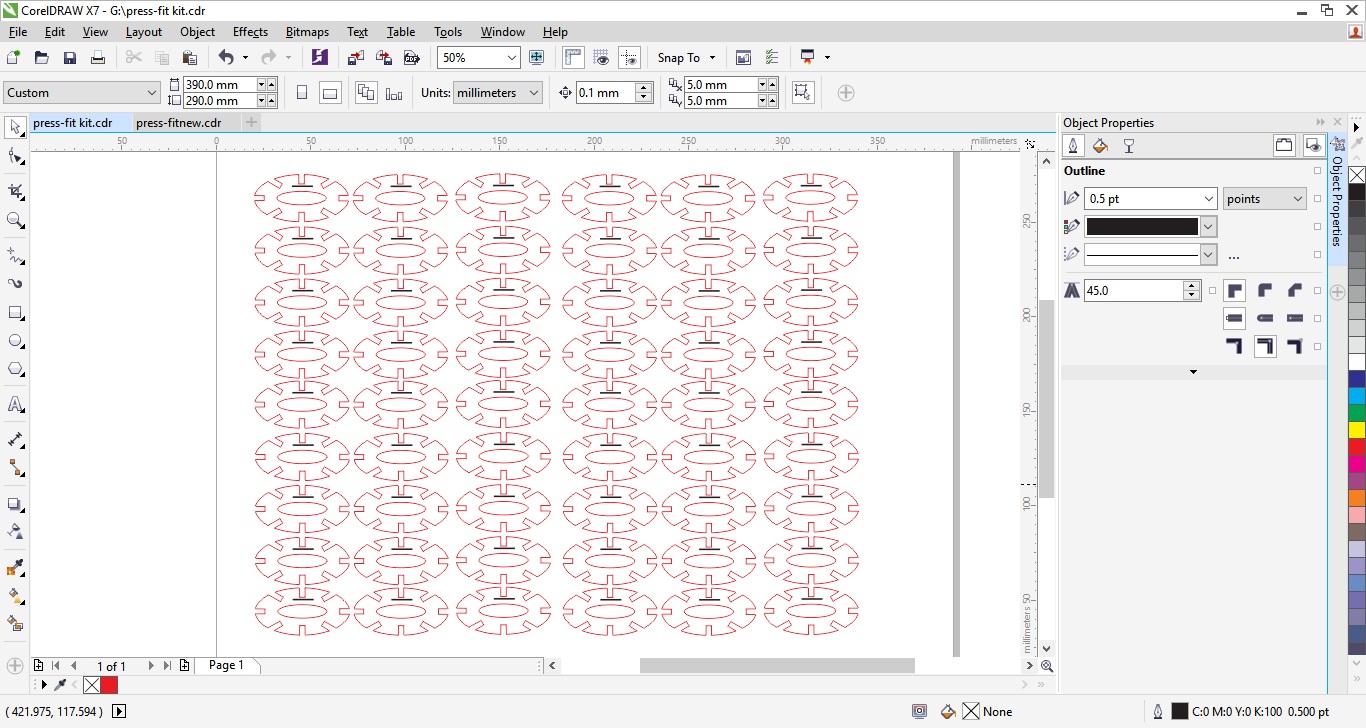Select the Shape tool
Screen dimensions: 1366x728
pyautogui.click(x=15, y=157)
